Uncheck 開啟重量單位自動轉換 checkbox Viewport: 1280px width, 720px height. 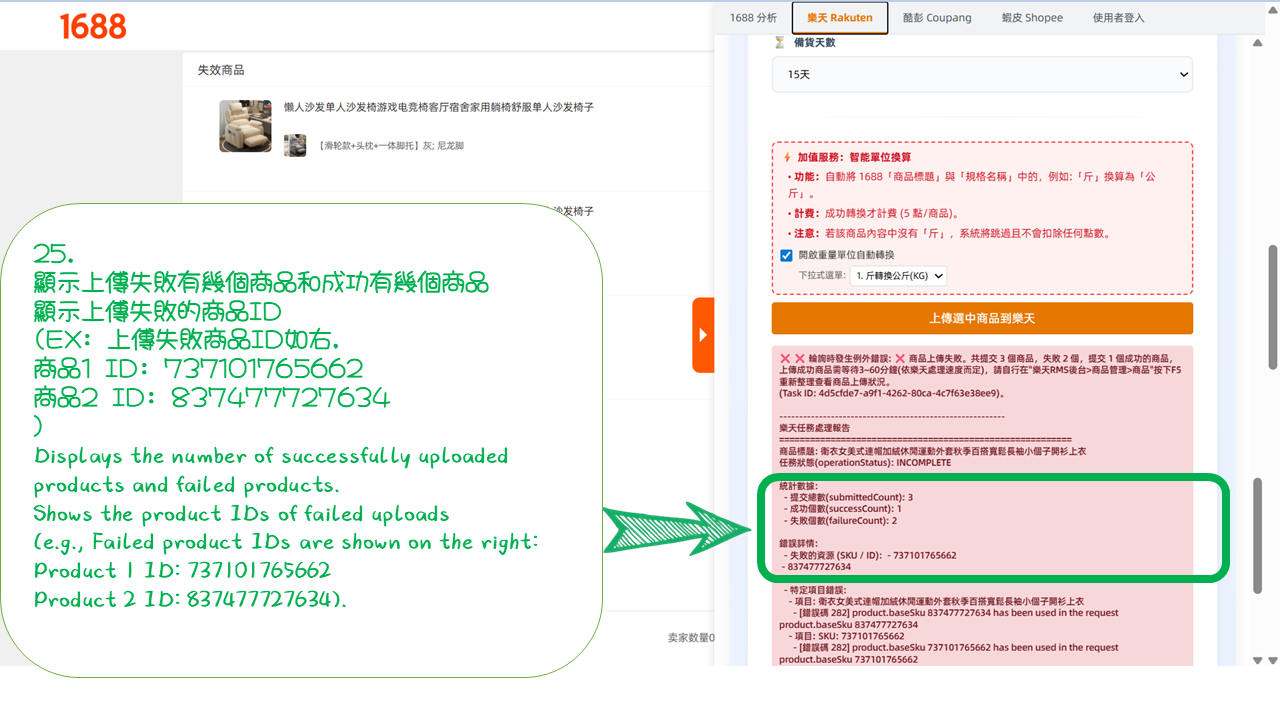point(786,256)
